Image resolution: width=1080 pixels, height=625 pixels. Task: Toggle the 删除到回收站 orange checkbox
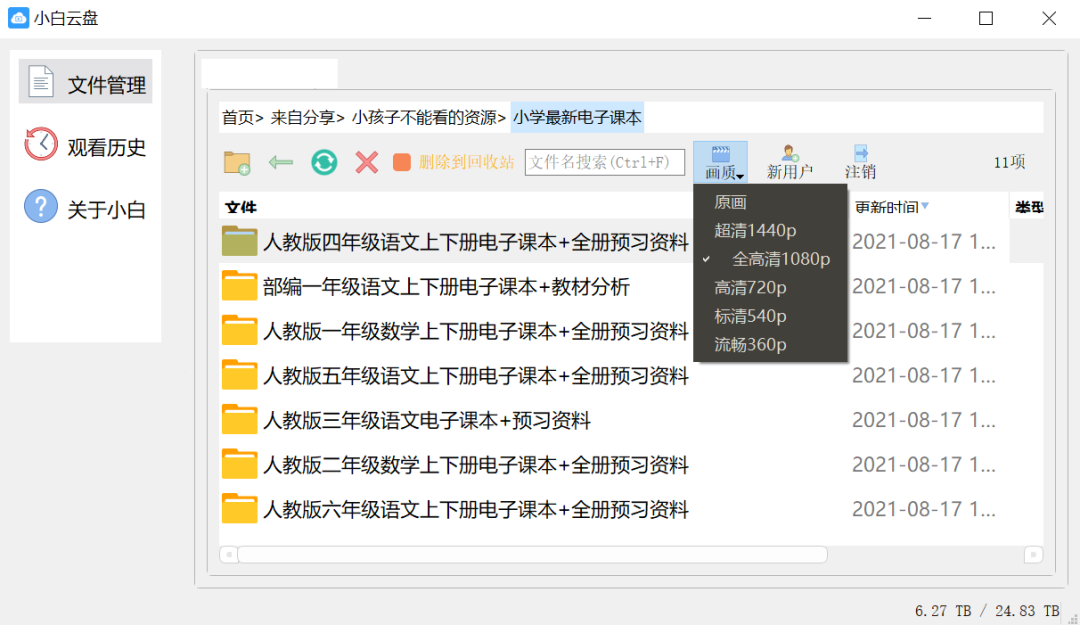tap(402, 163)
